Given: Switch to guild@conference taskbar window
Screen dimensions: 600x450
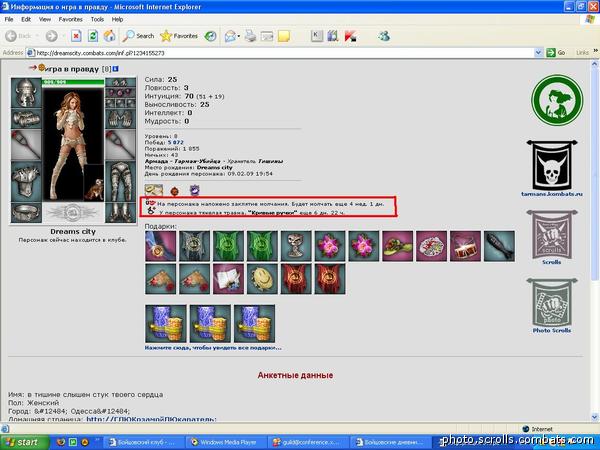Looking at the screenshot, I should pos(307,442).
